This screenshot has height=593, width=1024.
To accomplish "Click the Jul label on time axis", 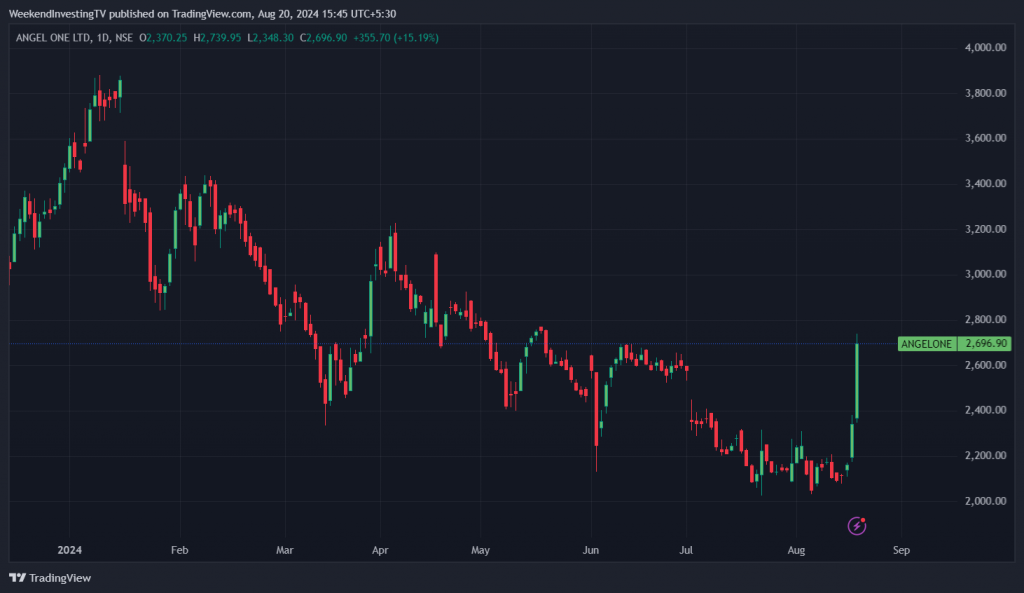I will [x=686, y=550].
